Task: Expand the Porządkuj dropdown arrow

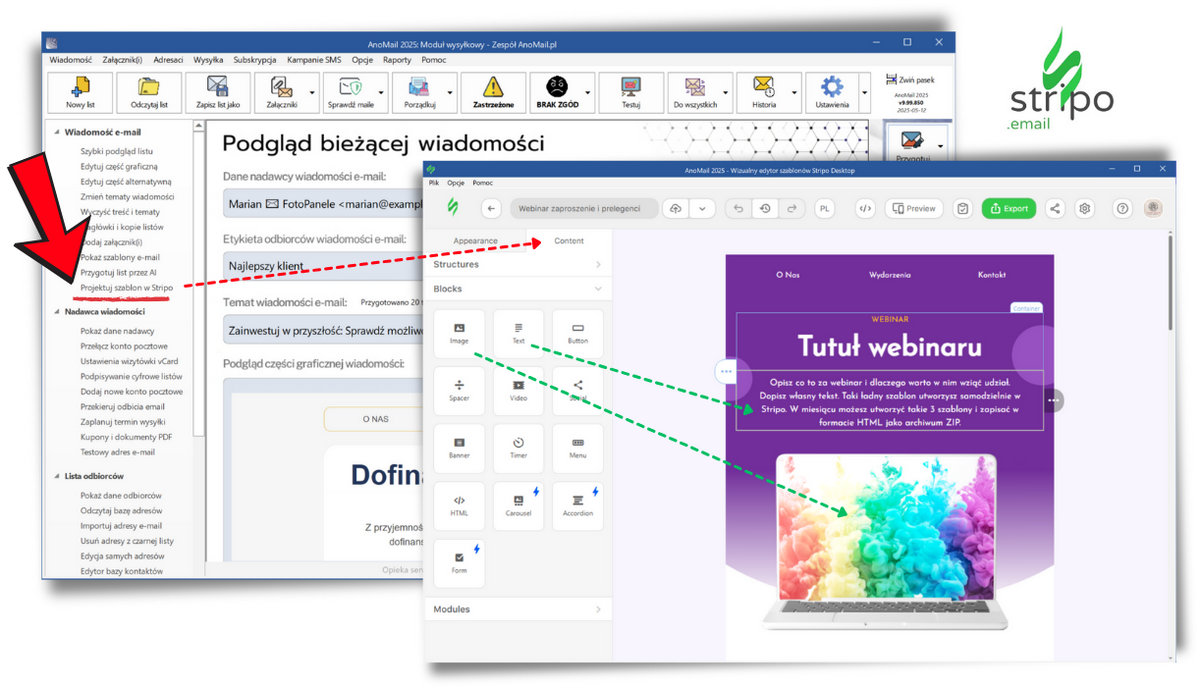Action: [x=452, y=93]
